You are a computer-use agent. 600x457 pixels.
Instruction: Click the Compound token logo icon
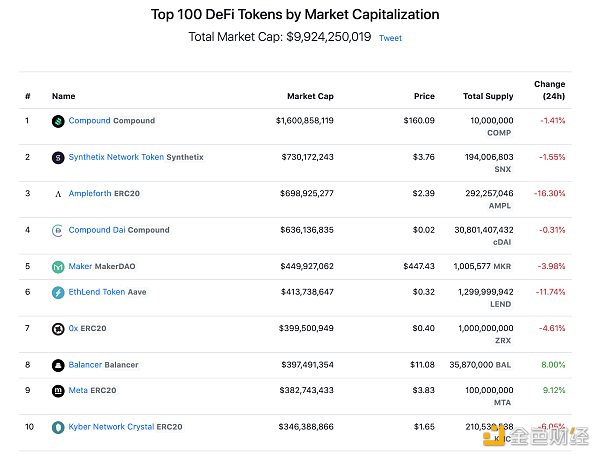(58, 121)
